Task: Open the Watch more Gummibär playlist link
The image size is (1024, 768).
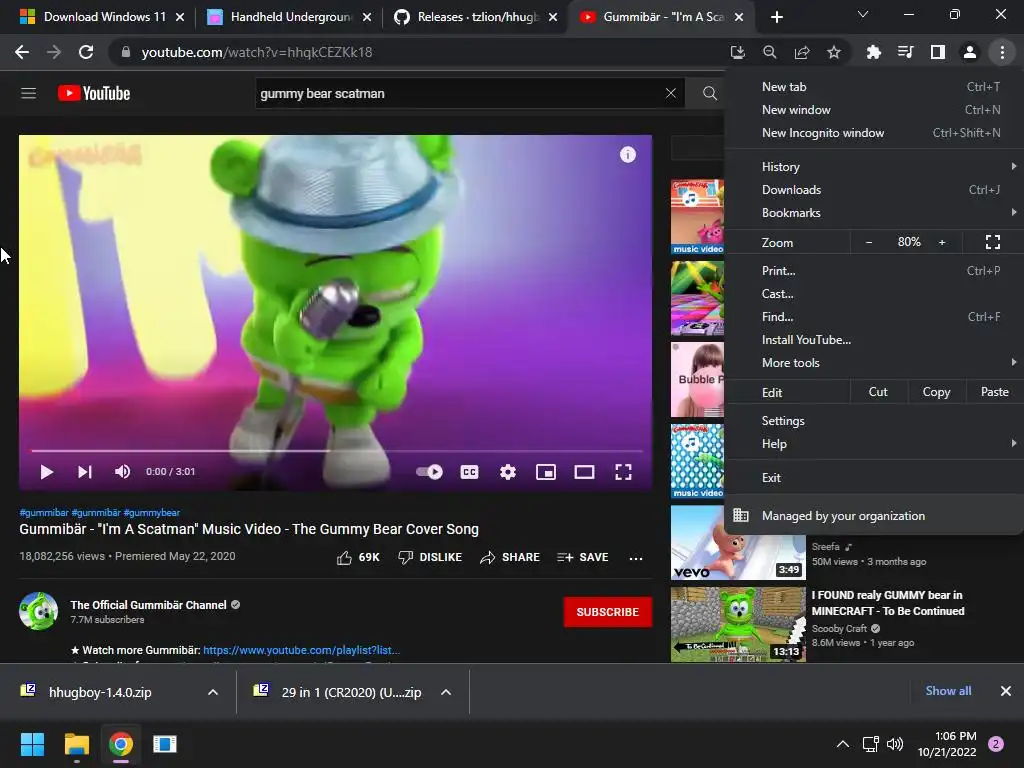Action: pos(301,650)
